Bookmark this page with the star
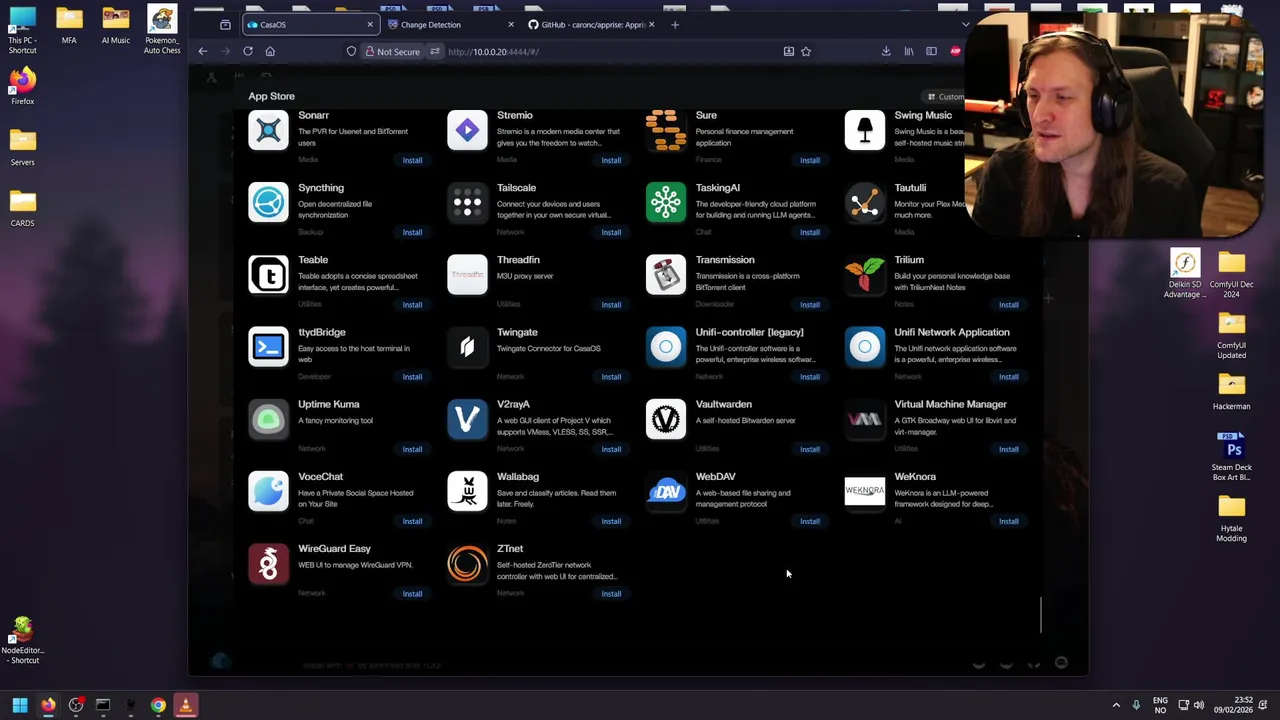 806,51
